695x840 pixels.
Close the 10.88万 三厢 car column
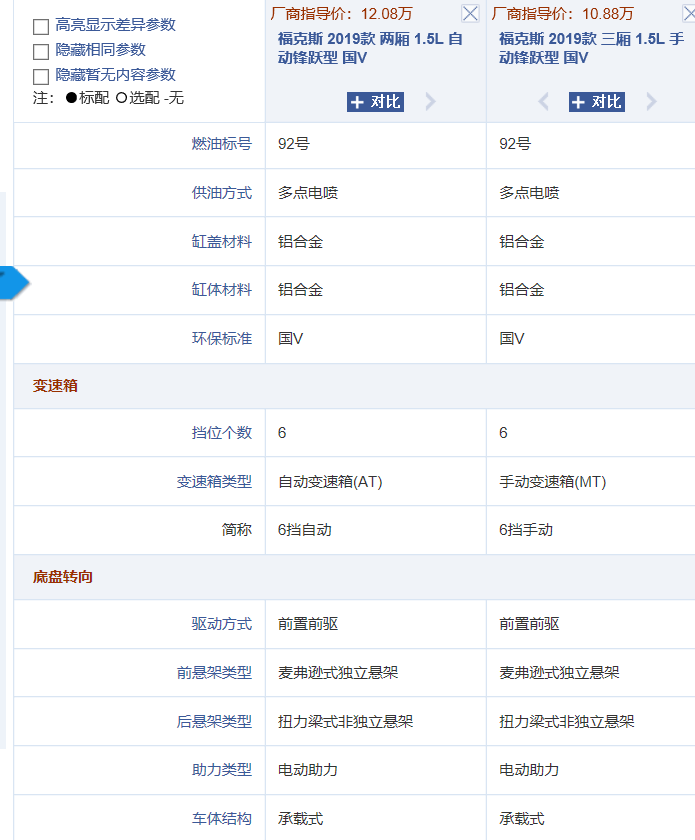point(689,13)
